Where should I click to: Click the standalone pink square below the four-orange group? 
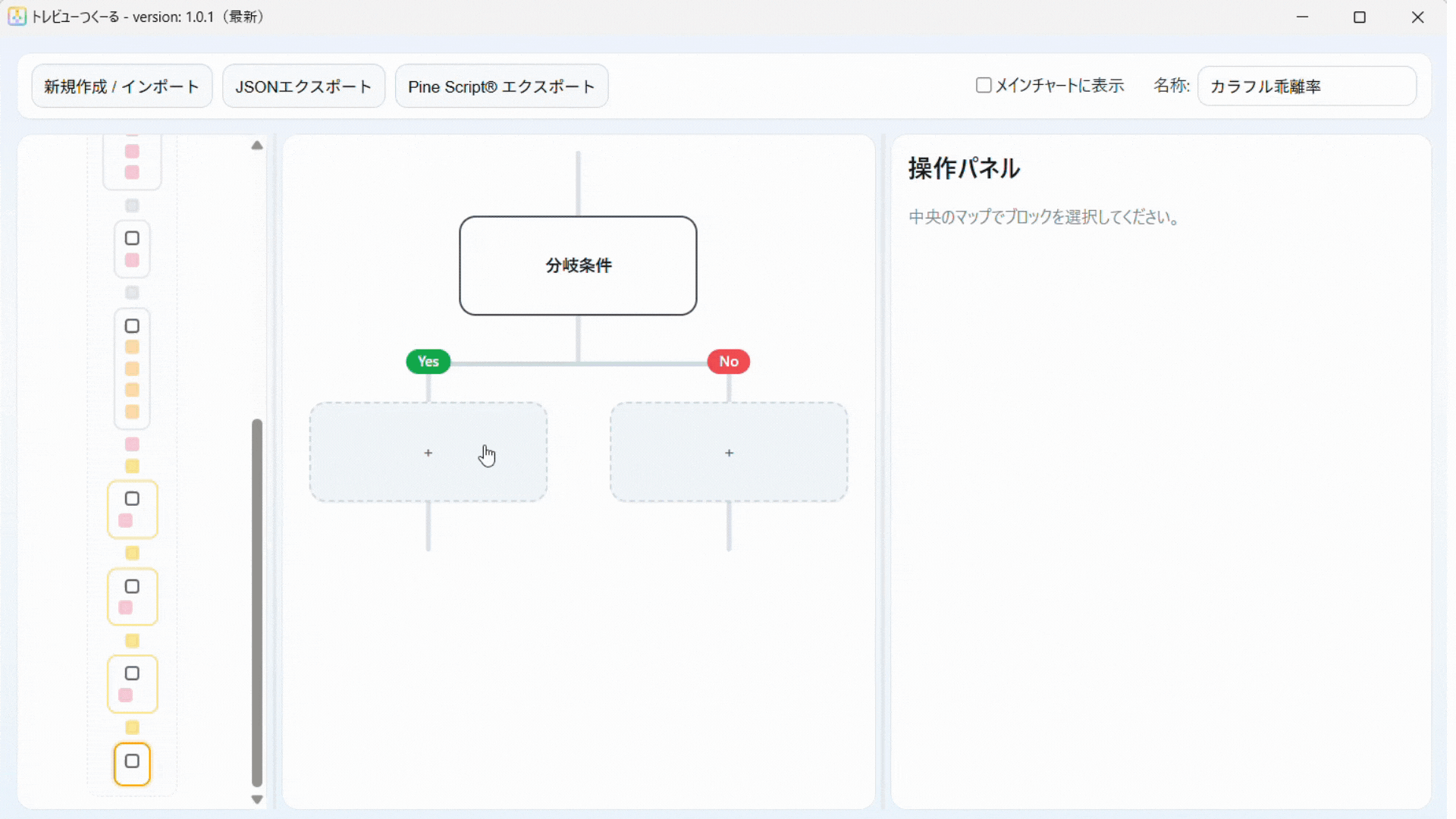[x=132, y=444]
